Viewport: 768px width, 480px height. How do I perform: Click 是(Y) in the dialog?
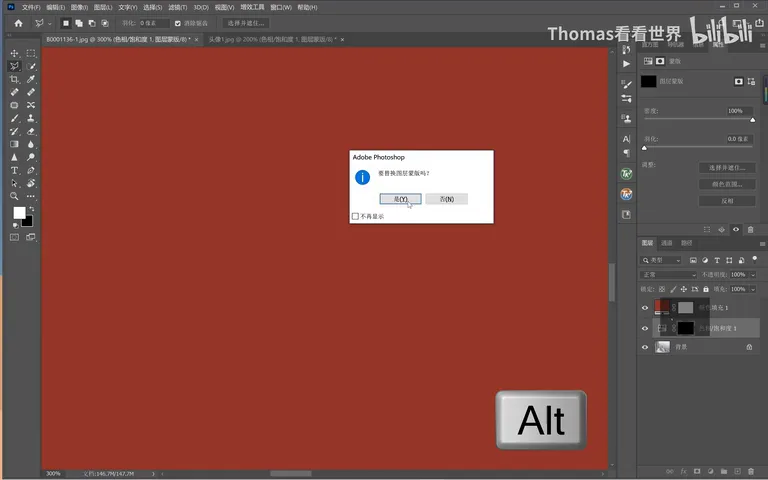400,199
